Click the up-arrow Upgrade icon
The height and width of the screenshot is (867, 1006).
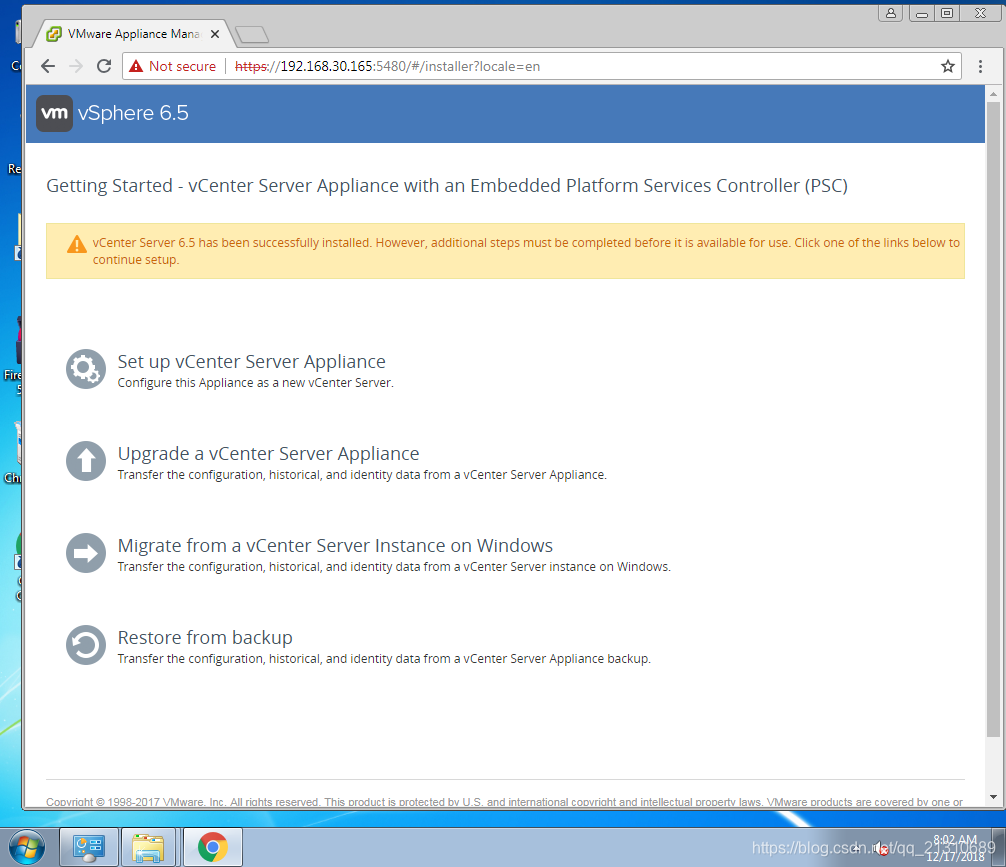tap(86, 461)
